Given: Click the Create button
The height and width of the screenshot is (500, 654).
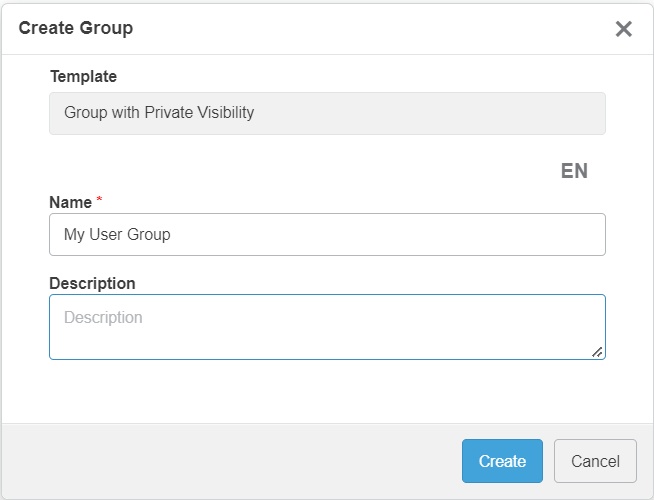Looking at the screenshot, I should (x=502, y=461).
